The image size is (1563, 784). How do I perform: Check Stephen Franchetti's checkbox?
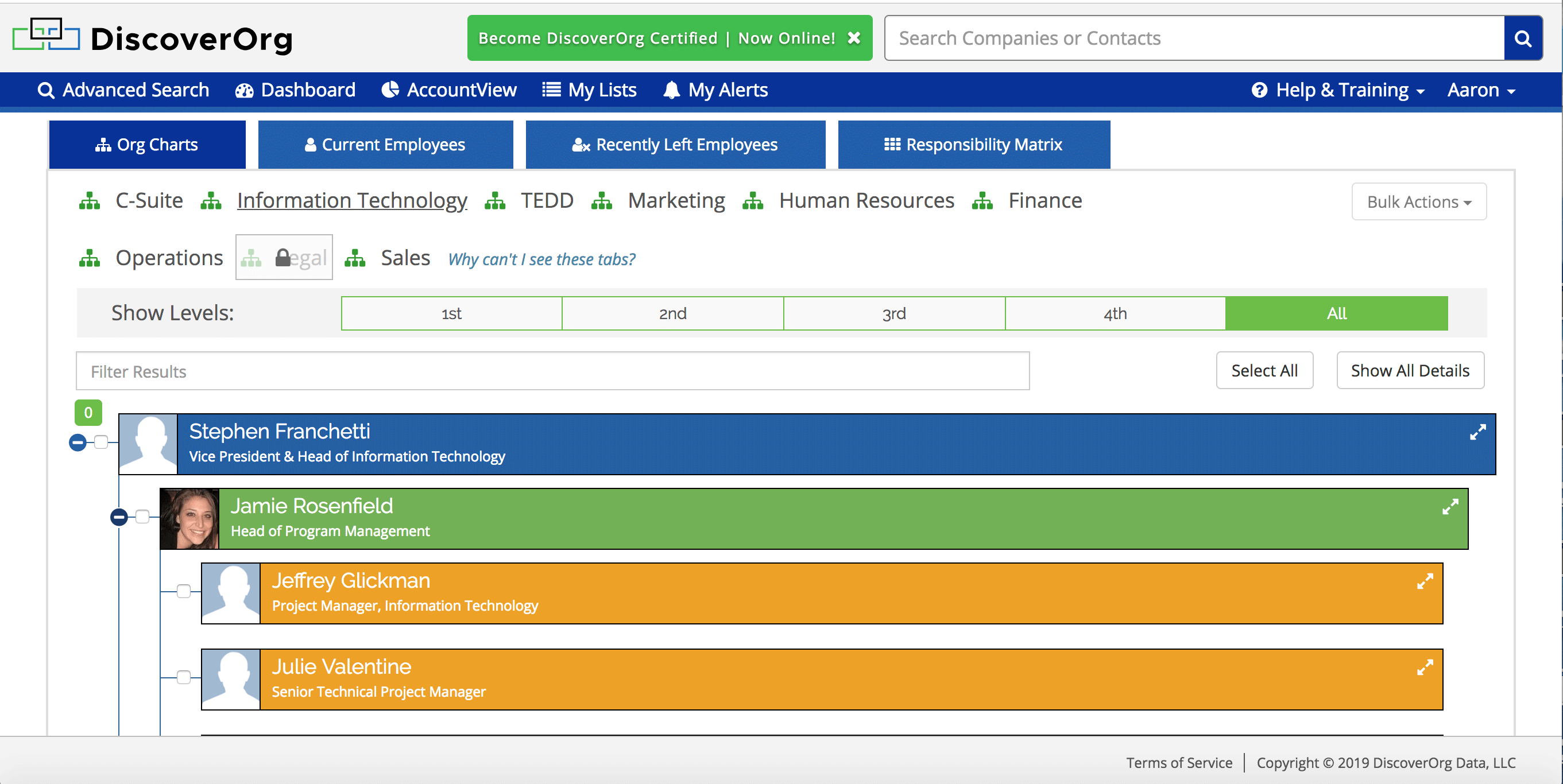pos(101,442)
